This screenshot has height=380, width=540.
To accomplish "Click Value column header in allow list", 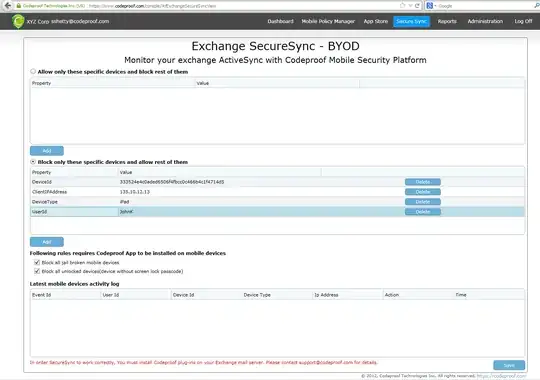I will click(277, 83).
